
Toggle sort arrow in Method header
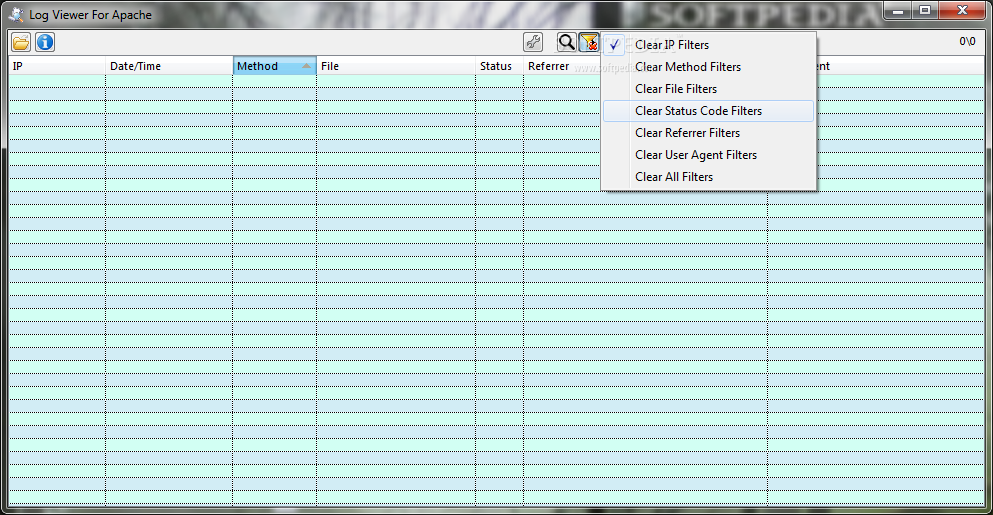[307, 66]
